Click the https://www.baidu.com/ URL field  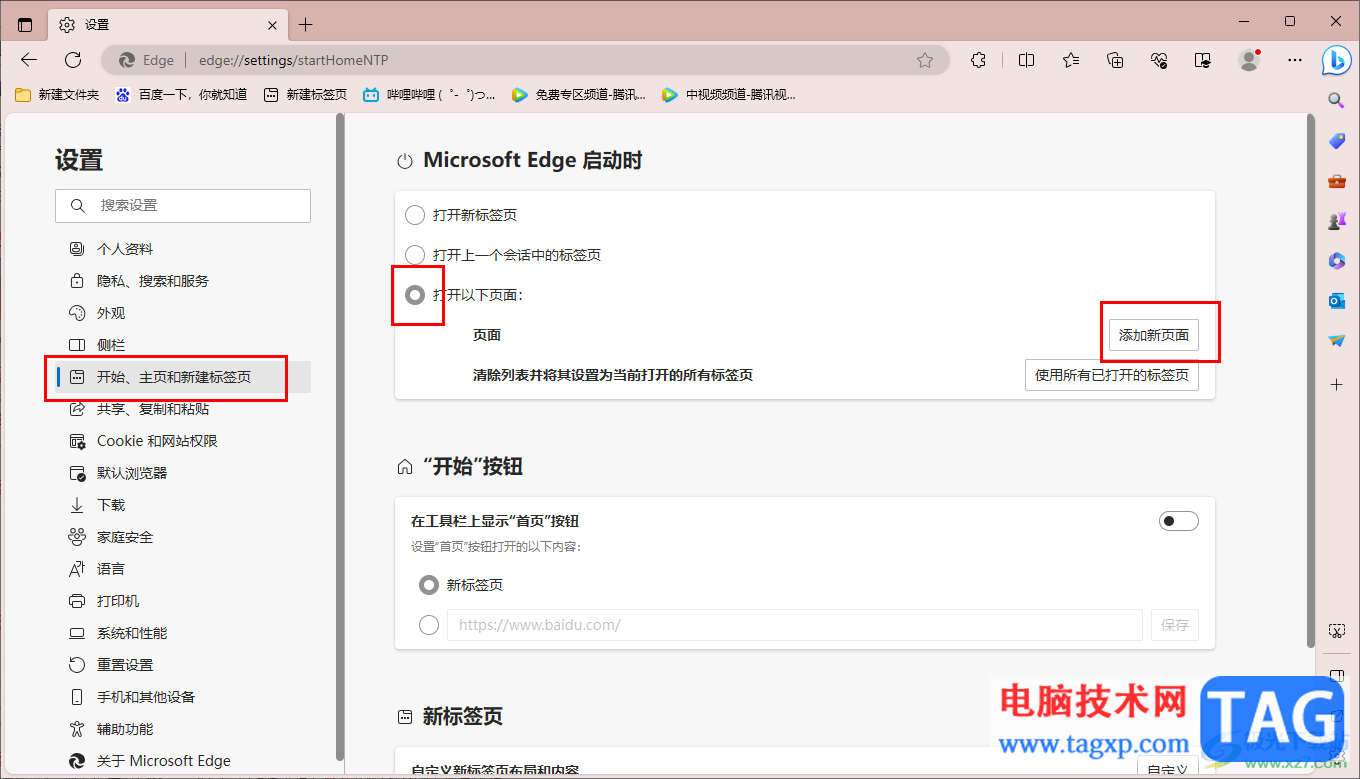[x=795, y=625]
